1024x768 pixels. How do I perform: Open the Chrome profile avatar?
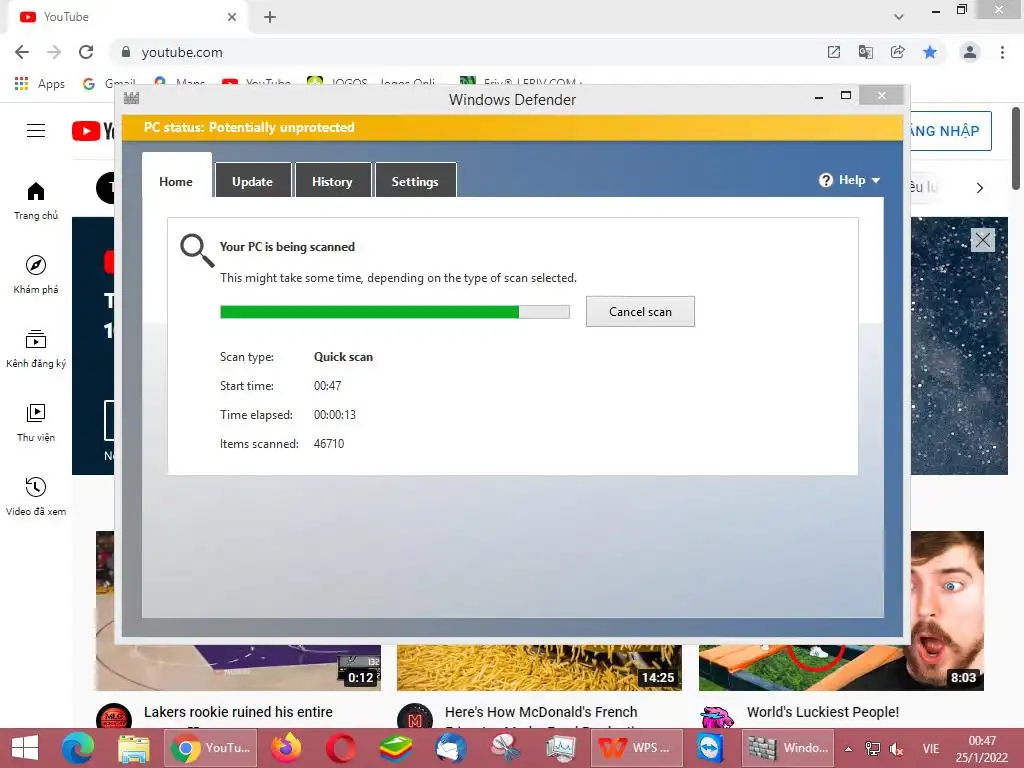click(x=970, y=52)
